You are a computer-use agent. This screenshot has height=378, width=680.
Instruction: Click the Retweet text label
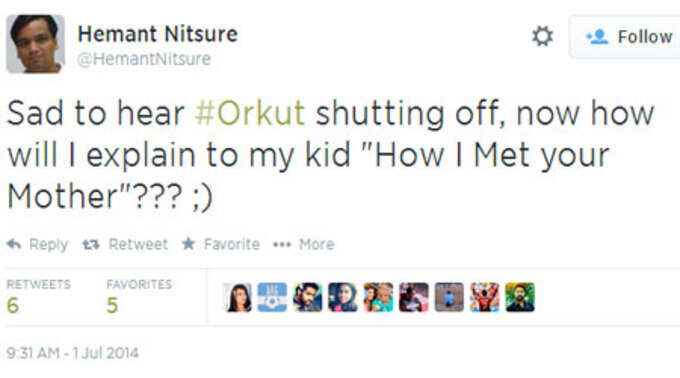tap(138, 244)
